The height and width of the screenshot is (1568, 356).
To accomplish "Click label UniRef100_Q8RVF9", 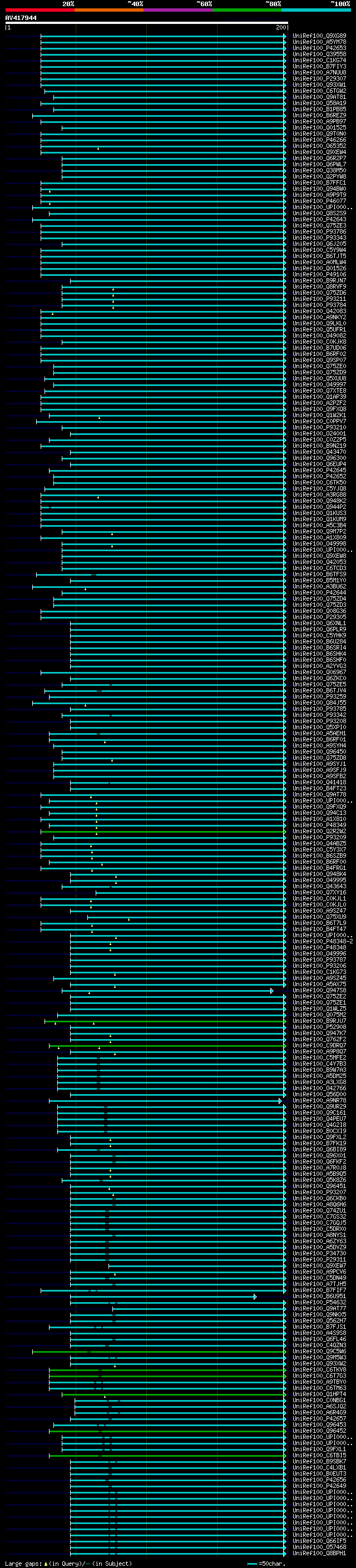I will [319, 286].
